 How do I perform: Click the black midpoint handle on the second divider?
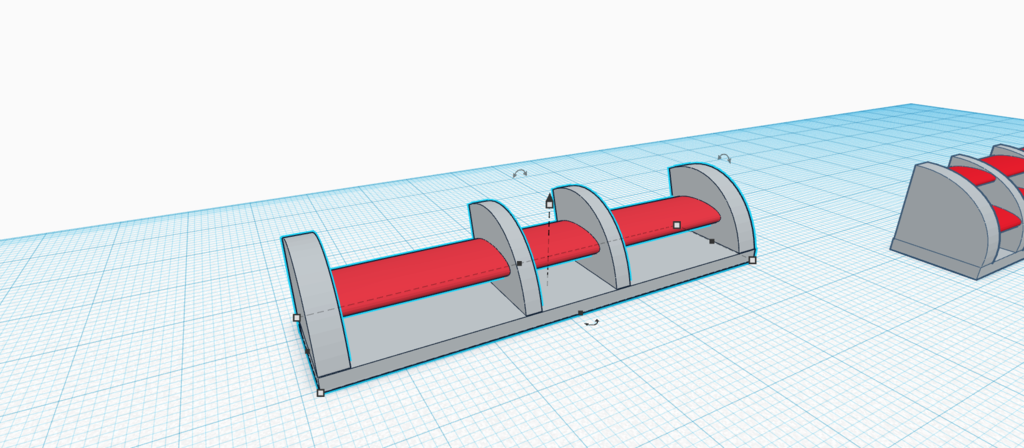(x=519, y=264)
